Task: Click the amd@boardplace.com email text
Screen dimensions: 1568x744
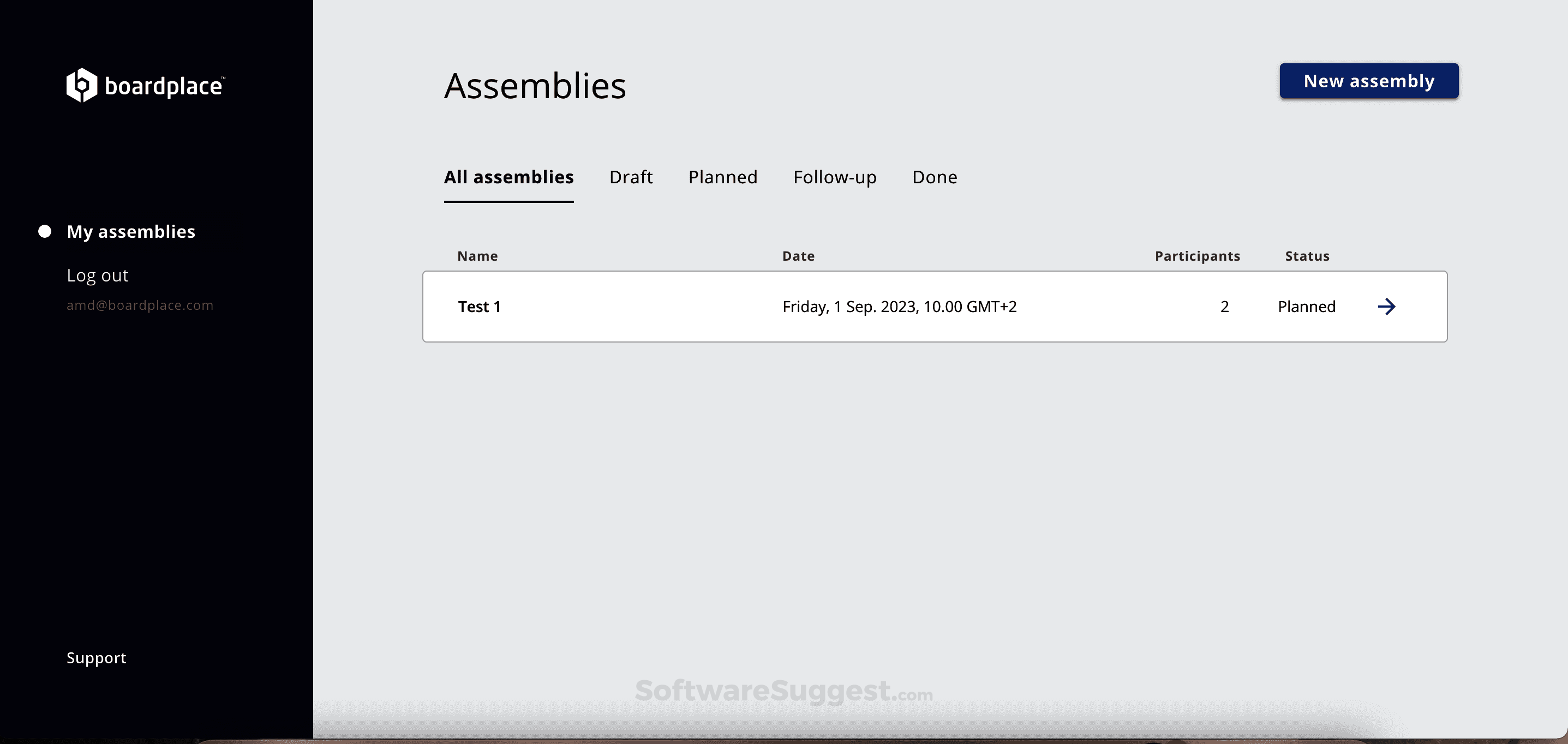Action: [139, 305]
